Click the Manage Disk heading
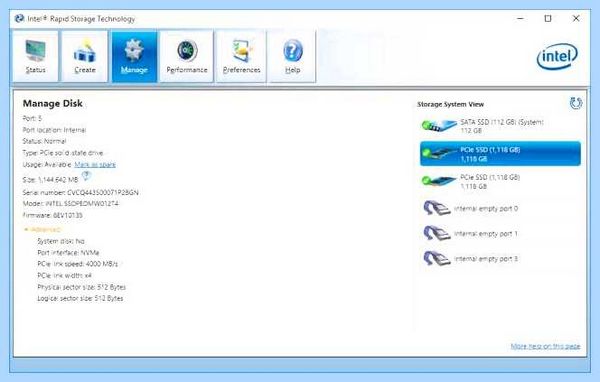Image resolution: width=600 pixels, height=382 pixels. click(52, 104)
